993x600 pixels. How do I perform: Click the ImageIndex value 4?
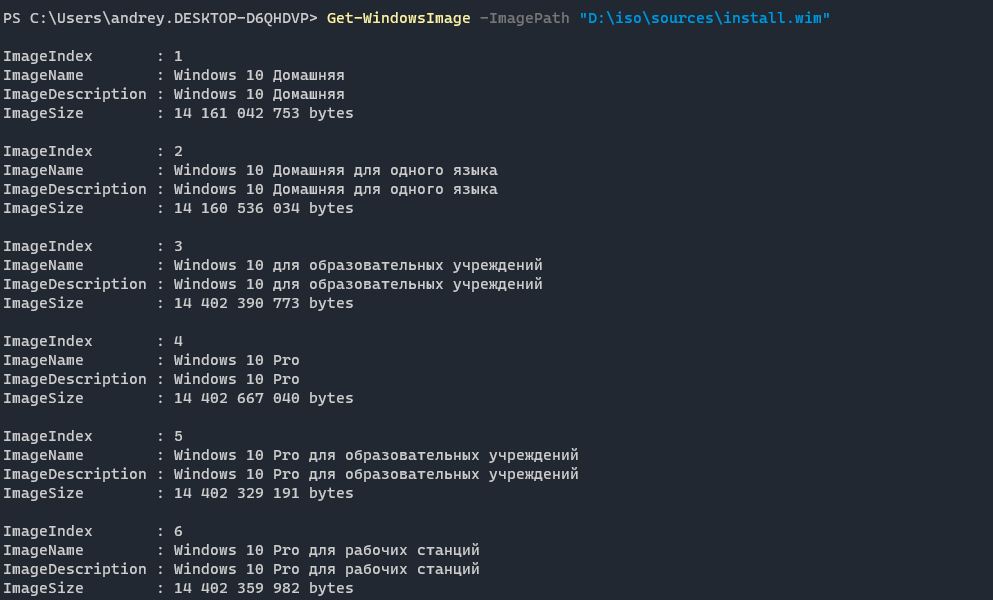[x=178, y=341]
